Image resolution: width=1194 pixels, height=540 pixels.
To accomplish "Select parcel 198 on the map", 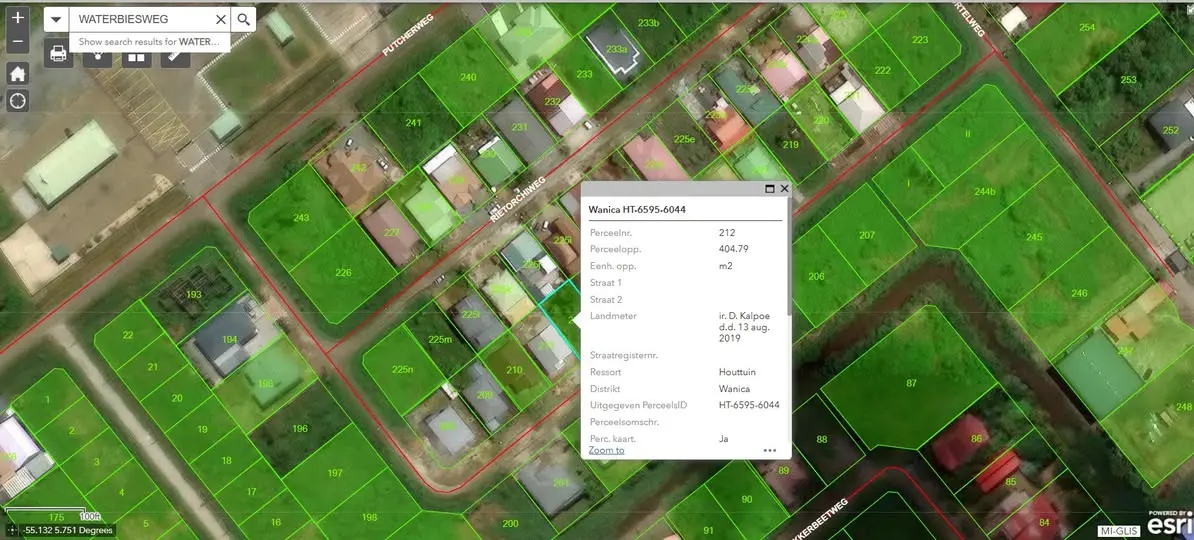I will coord(369,517).
